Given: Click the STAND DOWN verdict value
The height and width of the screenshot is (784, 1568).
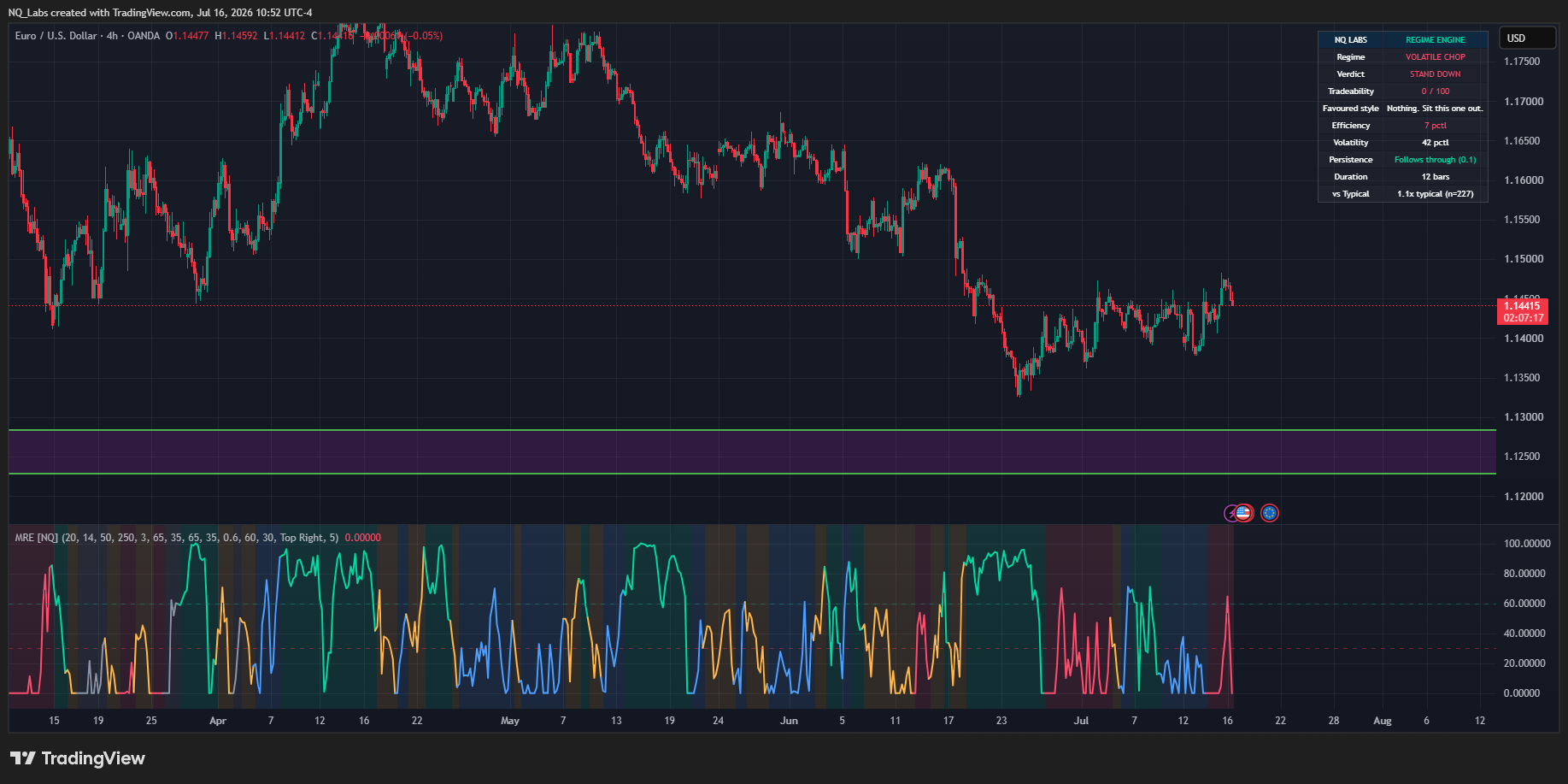Looking at the screenshot, I should (x=1436, y=74).
